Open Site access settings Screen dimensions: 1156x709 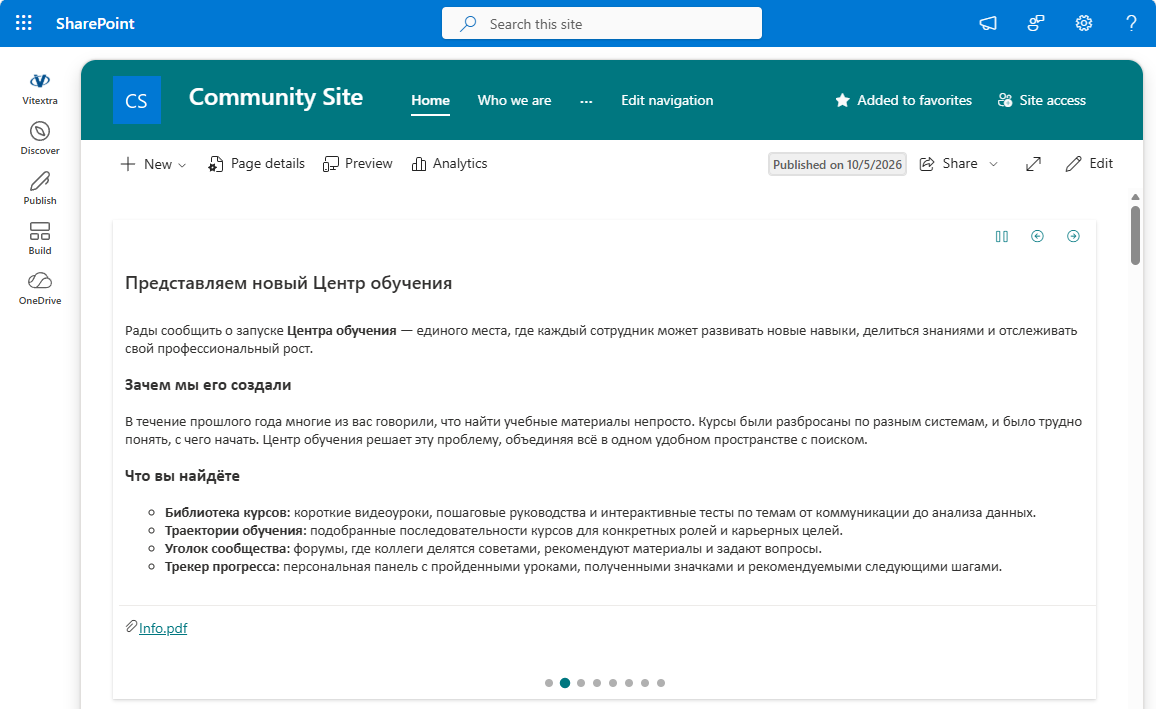click(1042, 100)
